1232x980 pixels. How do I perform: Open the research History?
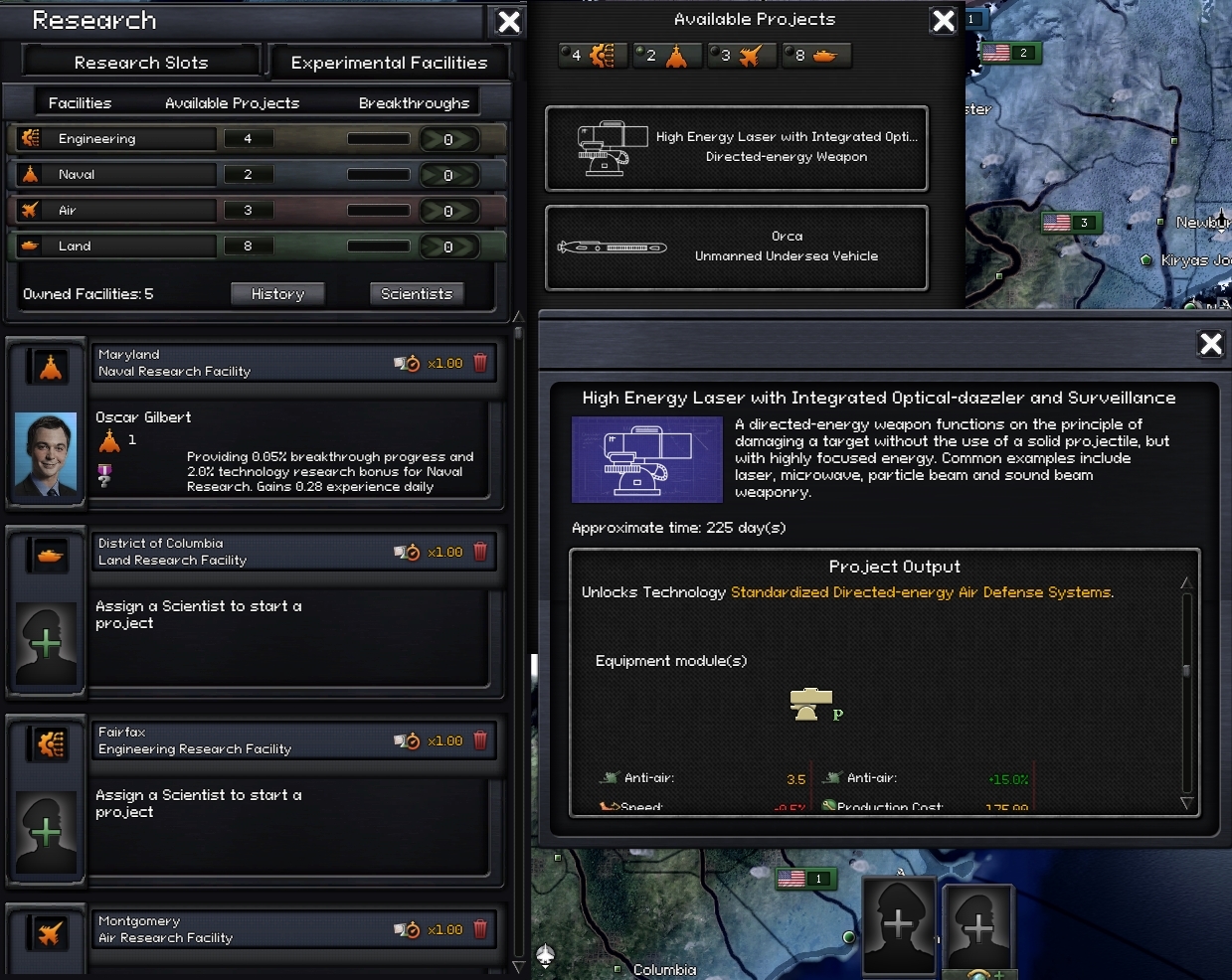pyautogui.click(x=277, y=294)
